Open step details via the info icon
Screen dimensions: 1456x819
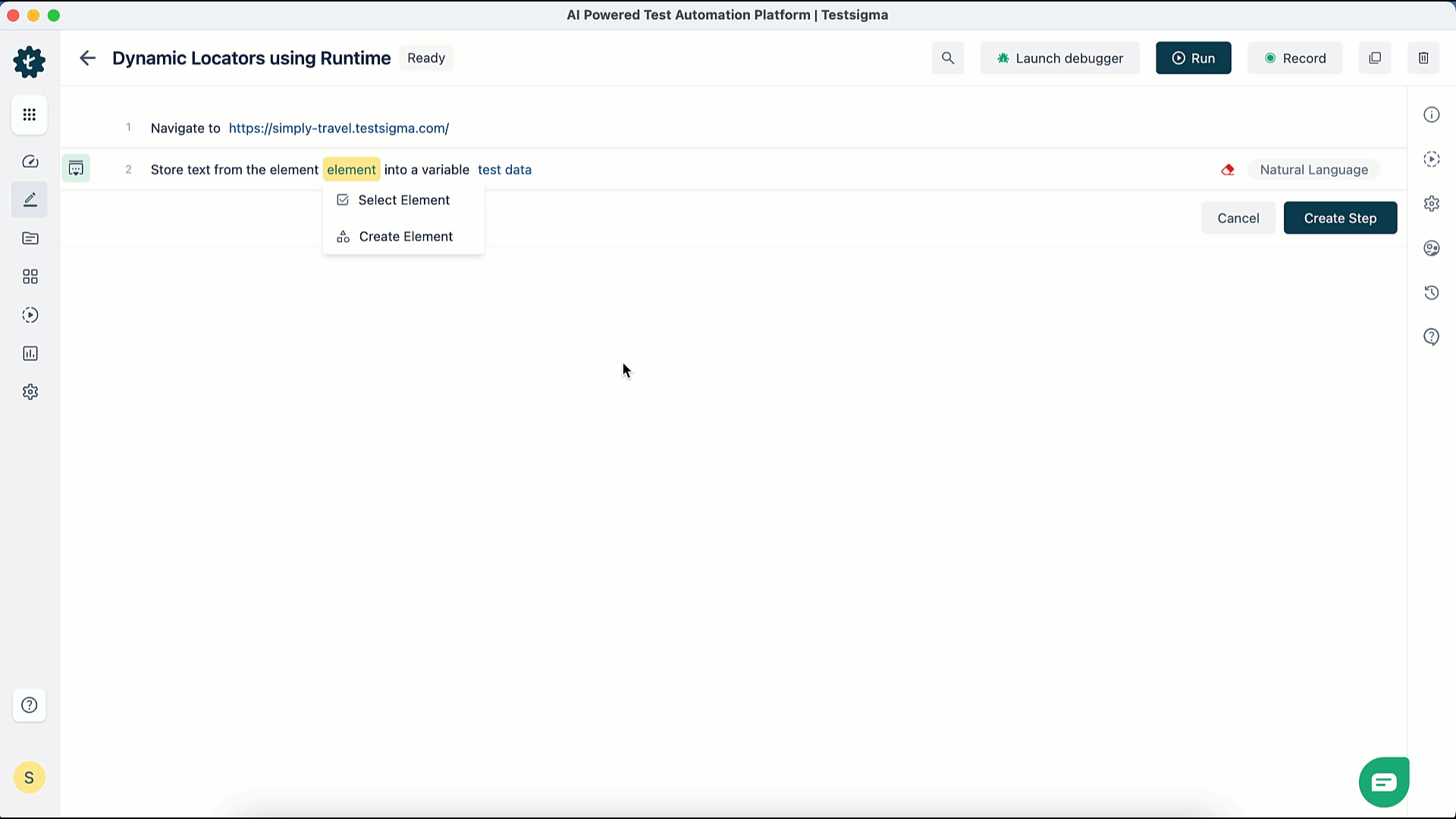pos(1432,115)
